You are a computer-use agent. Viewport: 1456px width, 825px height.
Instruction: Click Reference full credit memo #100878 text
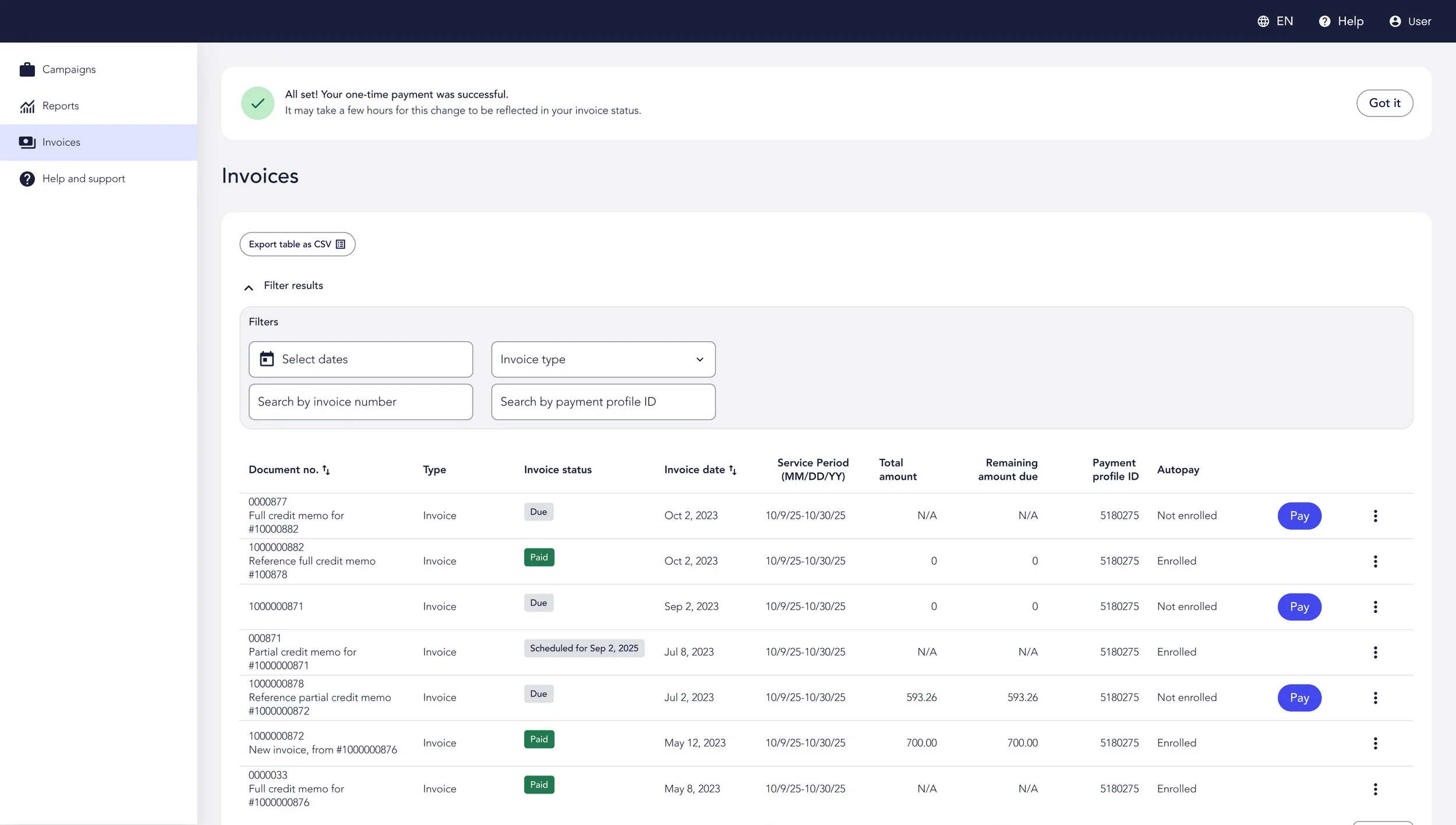click(x=312, y=568)
